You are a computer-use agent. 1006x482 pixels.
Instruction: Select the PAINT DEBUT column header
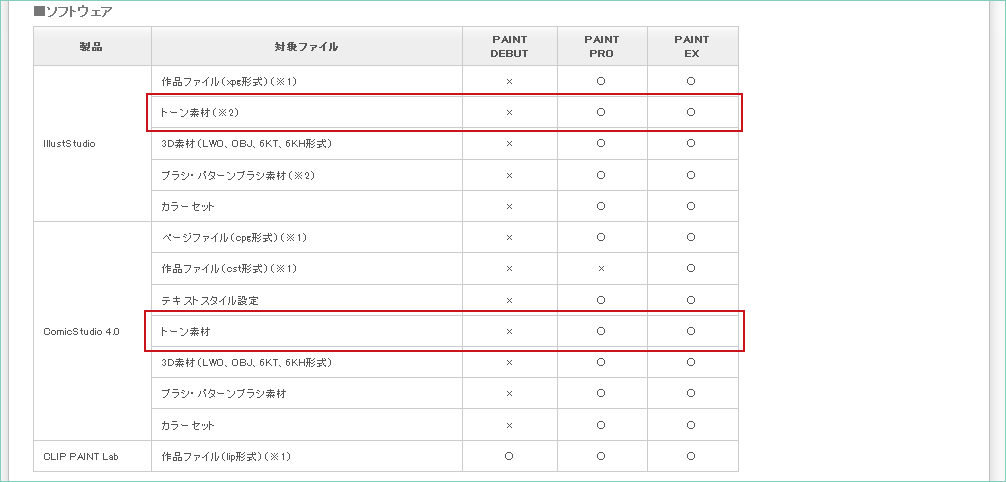coord(509,46)
